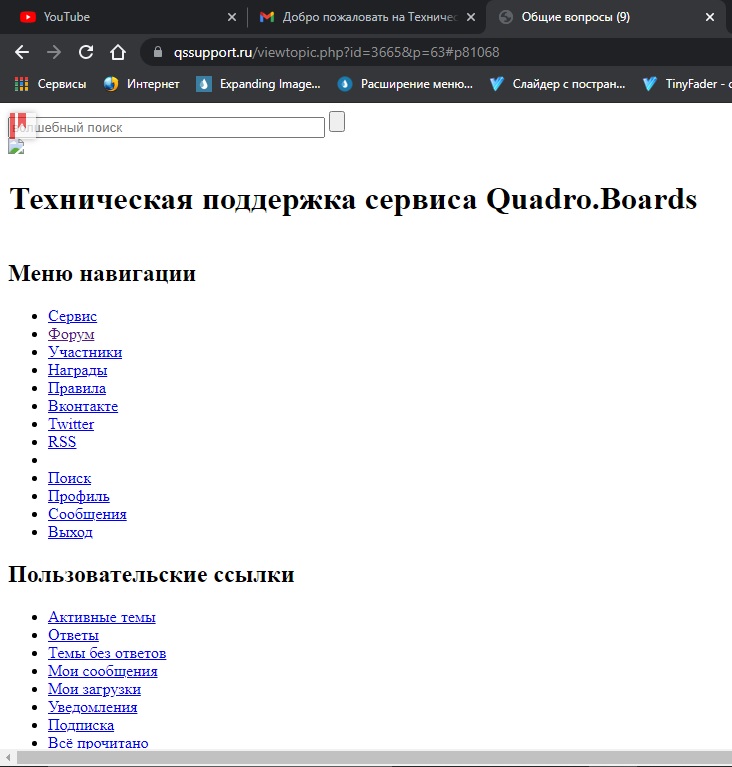Screen dimensions: 732x767
Task: Open the Профиль link
Action: (79, 496)
